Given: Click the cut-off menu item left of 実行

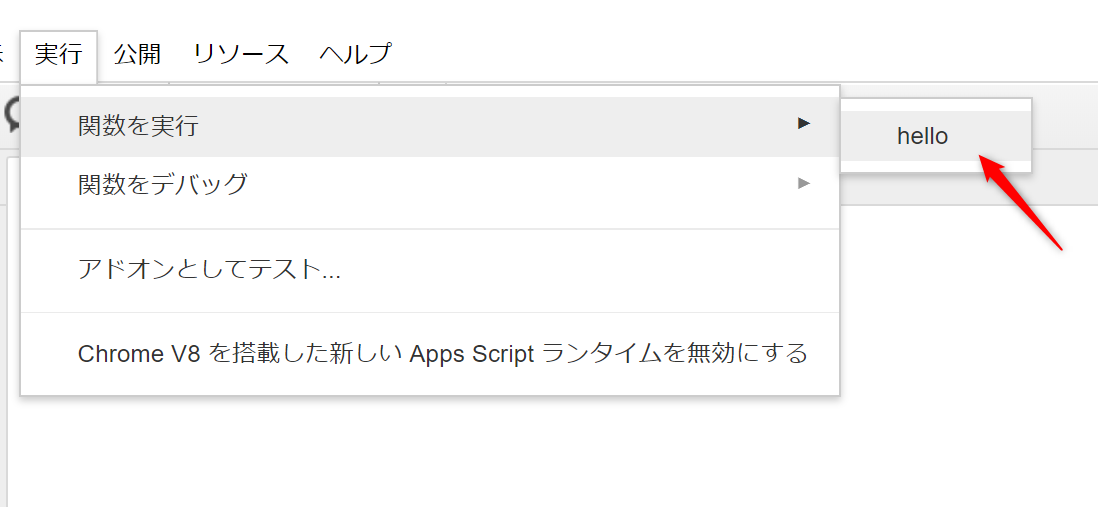Looking at the screenshot, I should [3, 54].
